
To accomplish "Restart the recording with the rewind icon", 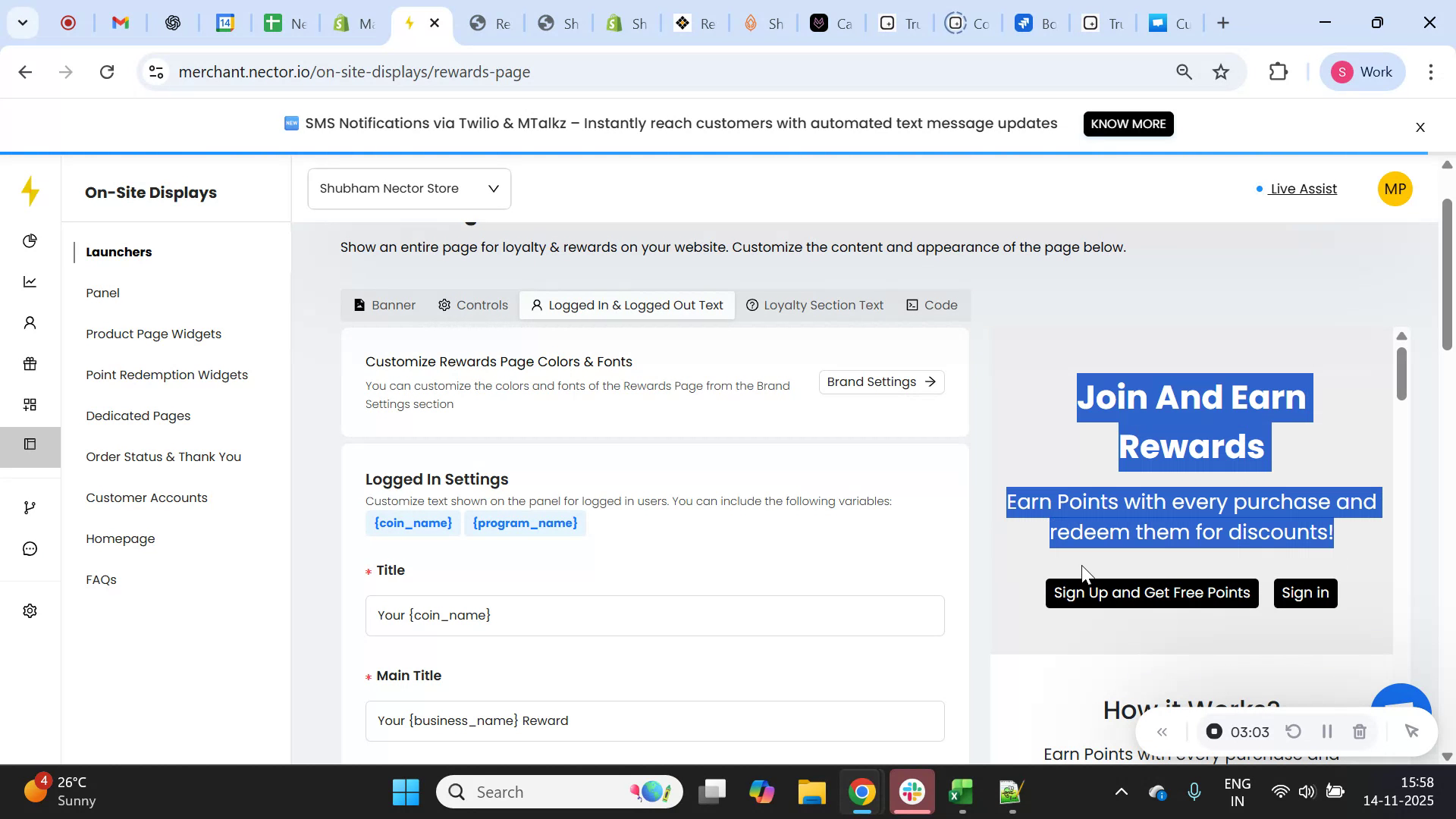I will [1294, 732].
